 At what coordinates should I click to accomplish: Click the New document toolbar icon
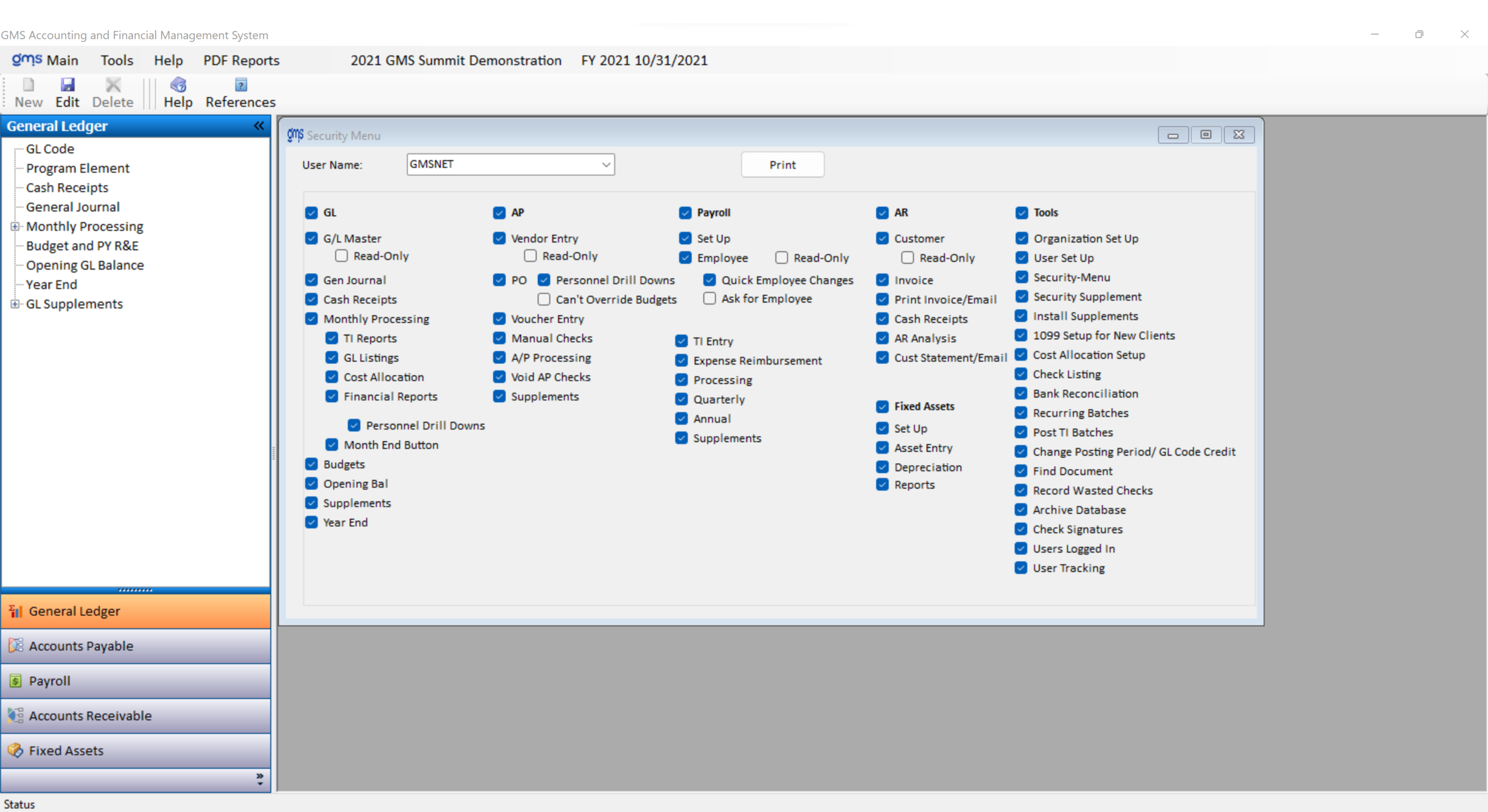click(28, 85)
